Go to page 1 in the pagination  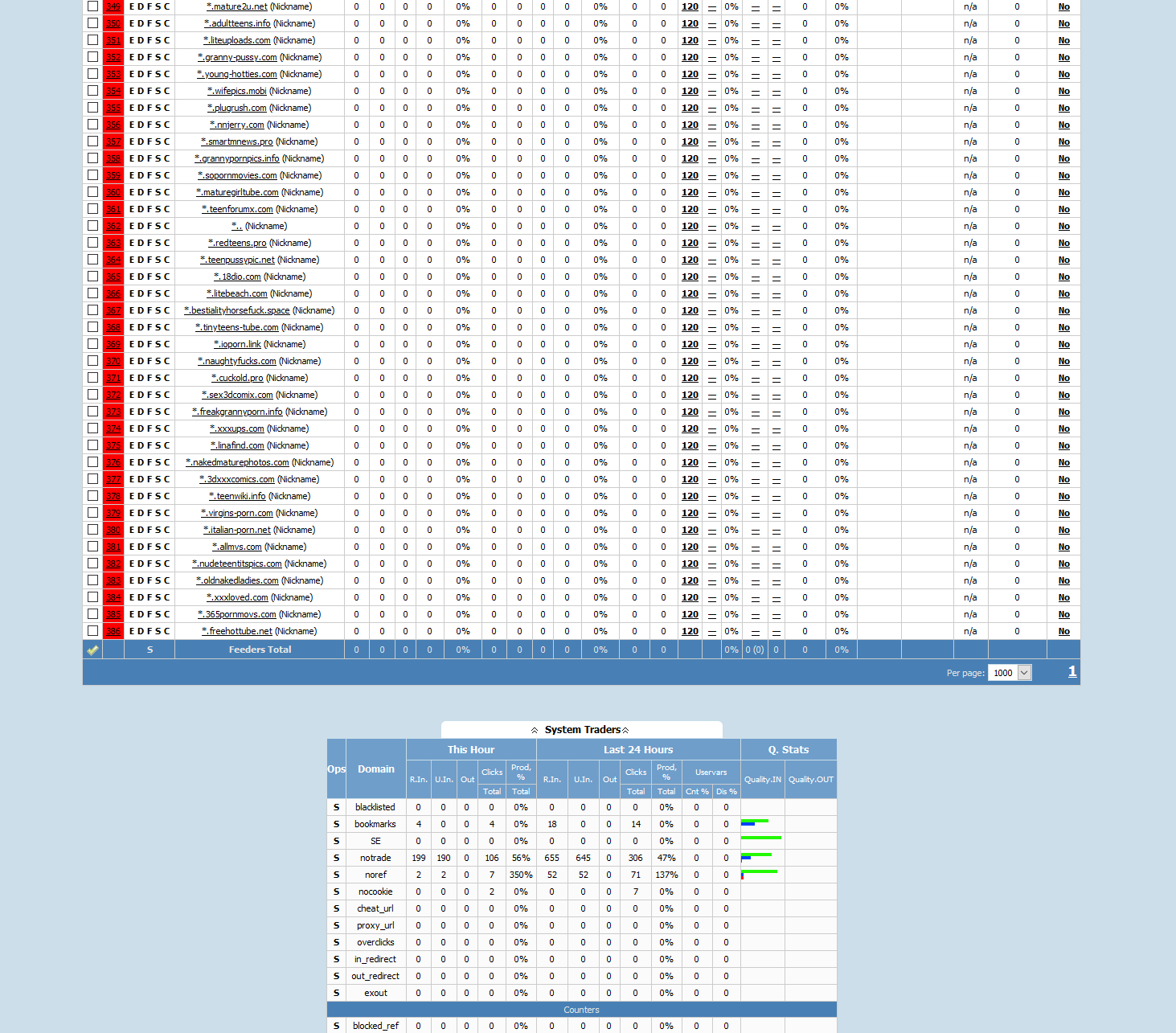click(1072, 671)
